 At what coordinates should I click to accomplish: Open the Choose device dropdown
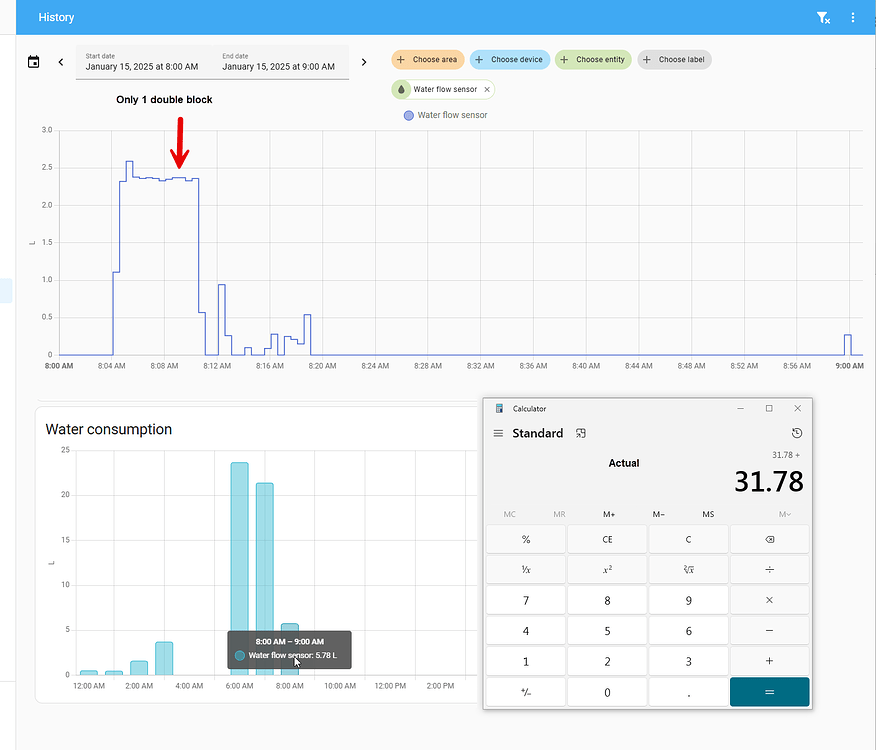click(509, 59)
